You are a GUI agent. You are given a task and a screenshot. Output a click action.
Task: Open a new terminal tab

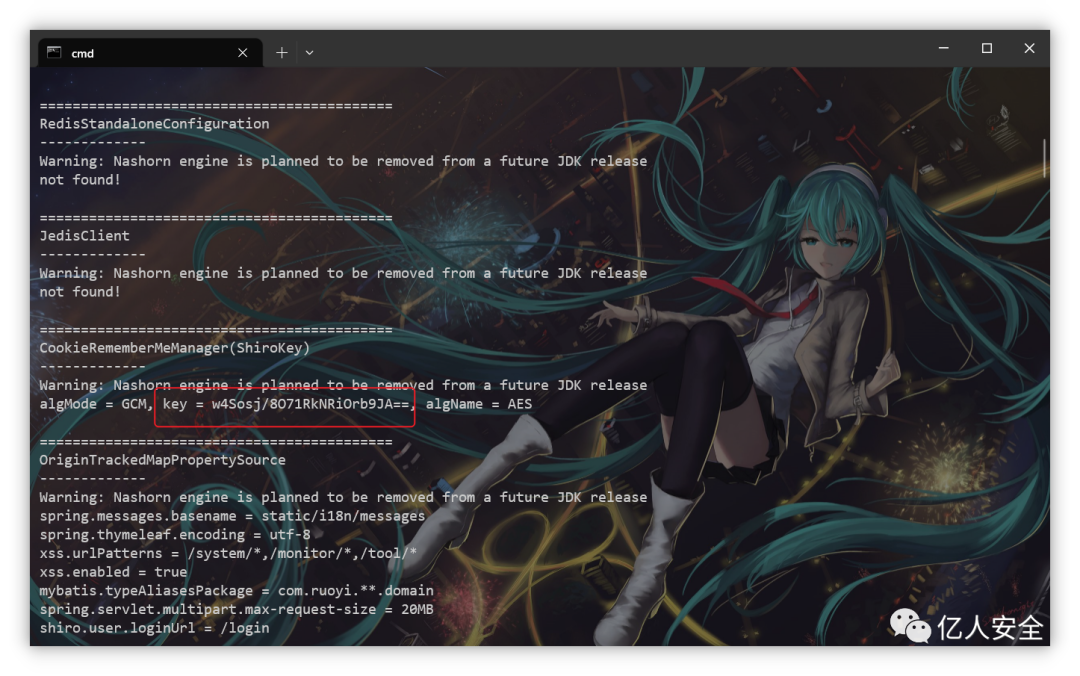click(282, 52)
